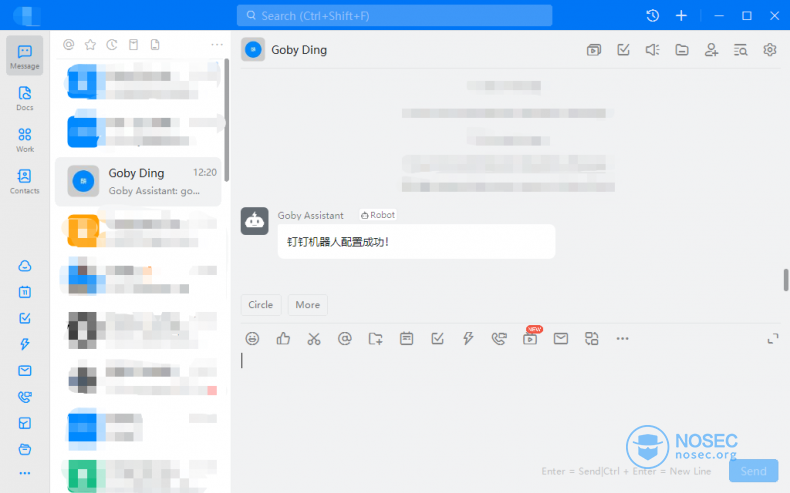Screen dimensions: 790x493
Task: Open group live video icon in chat header
Action: click(594, 50)
